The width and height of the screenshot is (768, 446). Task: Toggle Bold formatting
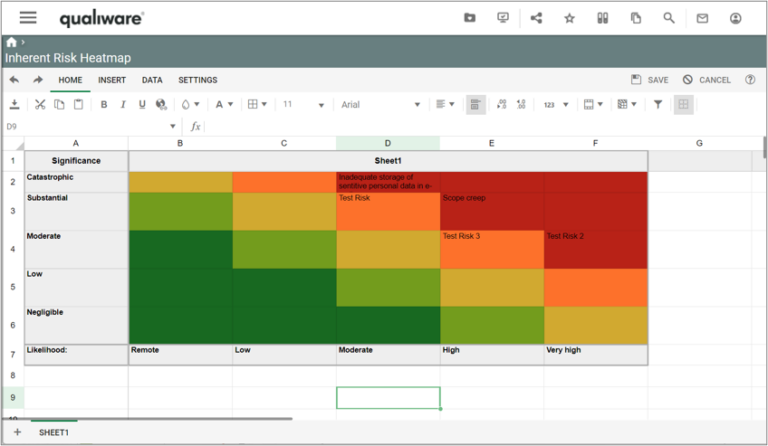(103, 104)
